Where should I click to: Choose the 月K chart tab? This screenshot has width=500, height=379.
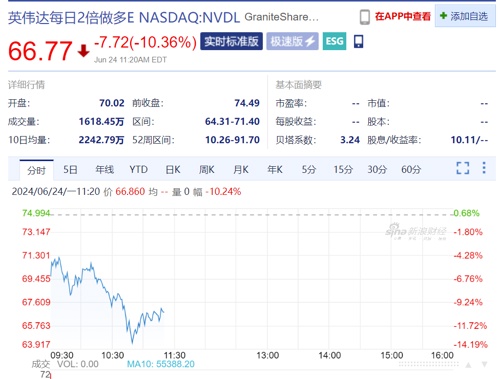(241, 170)
